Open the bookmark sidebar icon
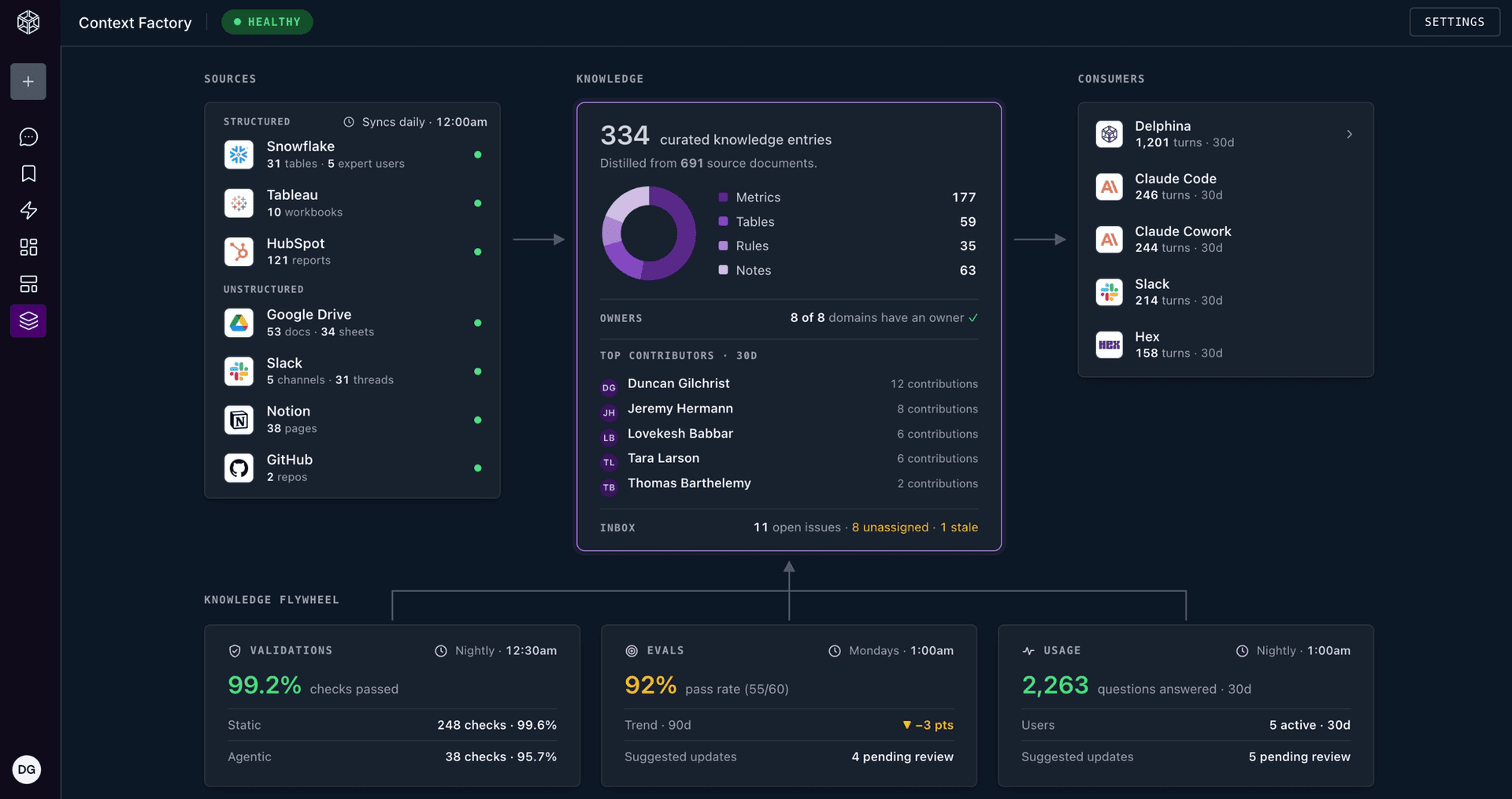The width and height of the screenshot is (1512, 799). 28,173
